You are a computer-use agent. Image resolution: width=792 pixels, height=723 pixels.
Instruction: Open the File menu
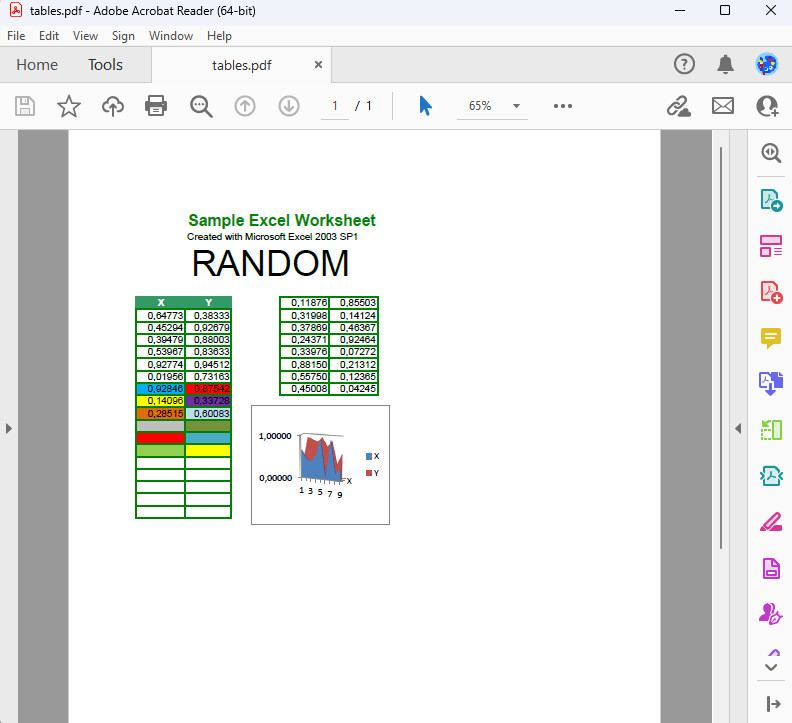16,36
